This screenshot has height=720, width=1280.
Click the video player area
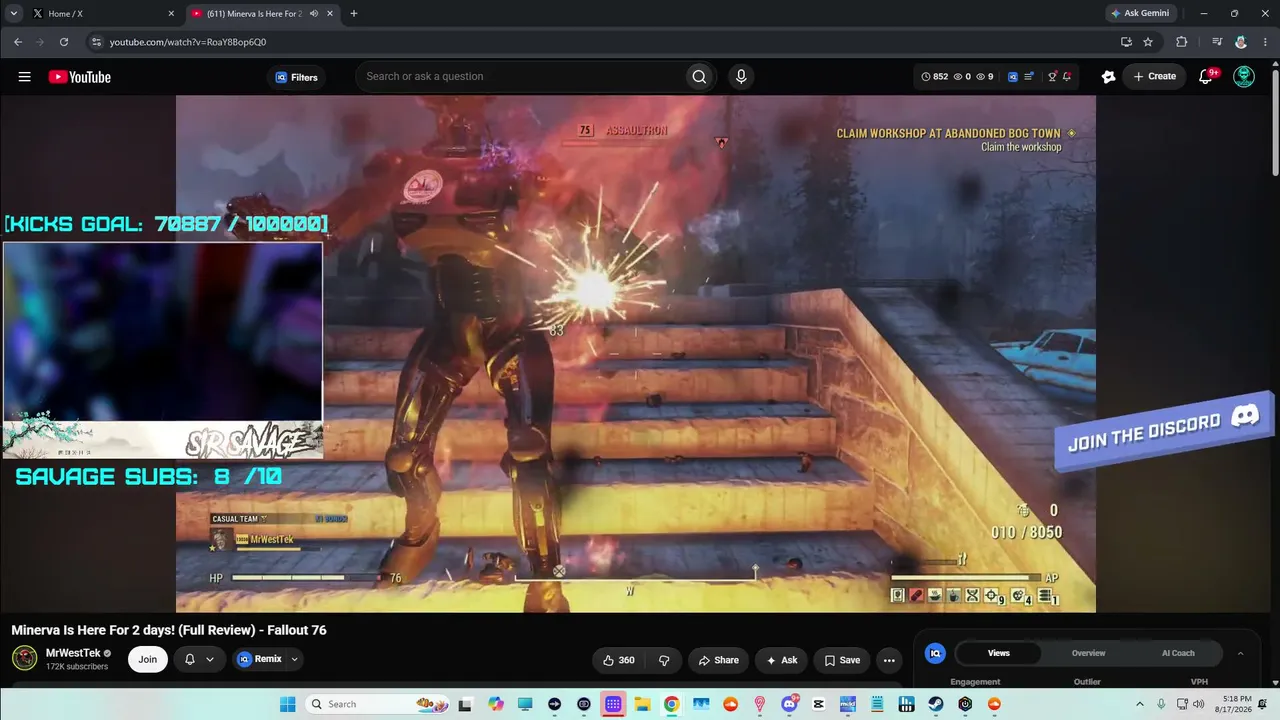click(x=636, y=354)
